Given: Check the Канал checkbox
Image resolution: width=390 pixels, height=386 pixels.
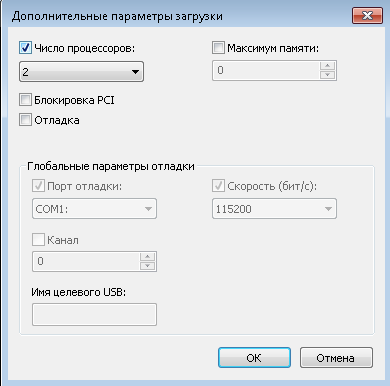Looking at the screenshot, I should click(38, 239).
